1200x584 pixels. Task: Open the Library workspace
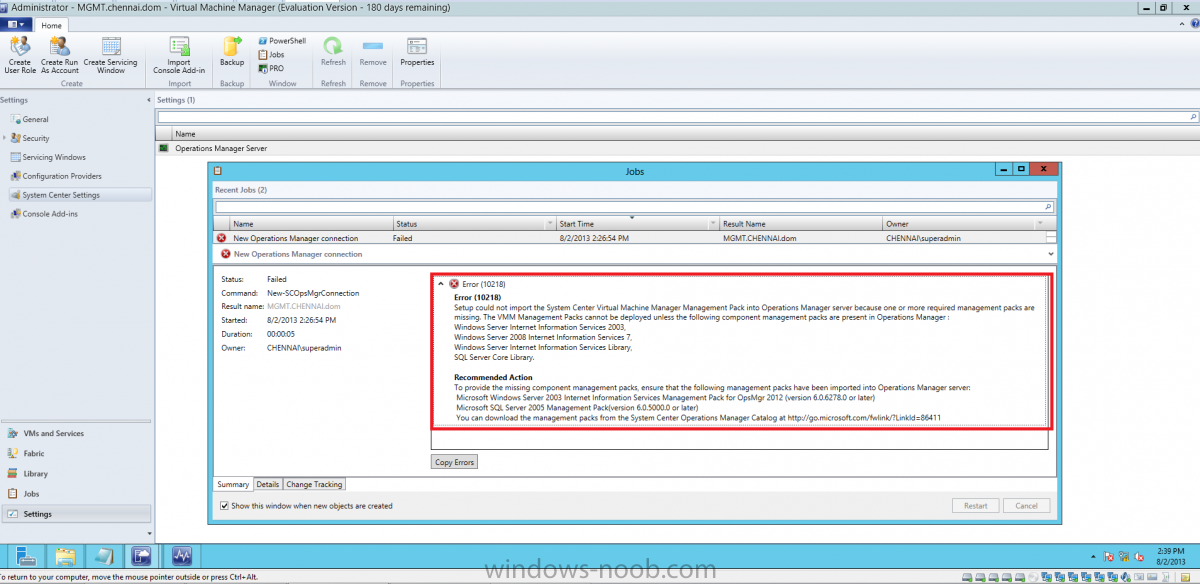(76, 474)
